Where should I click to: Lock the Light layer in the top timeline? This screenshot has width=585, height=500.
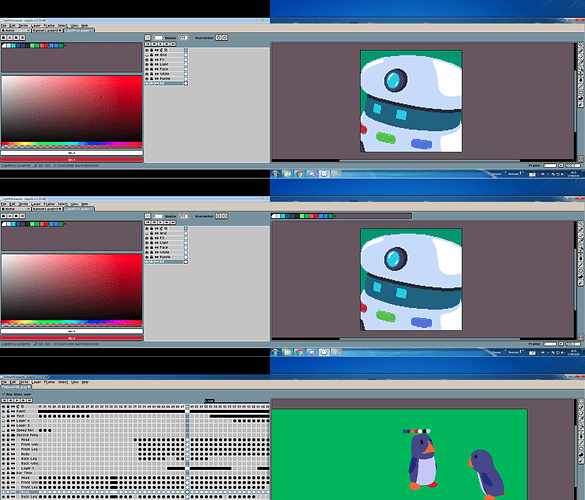pos(151,64)
